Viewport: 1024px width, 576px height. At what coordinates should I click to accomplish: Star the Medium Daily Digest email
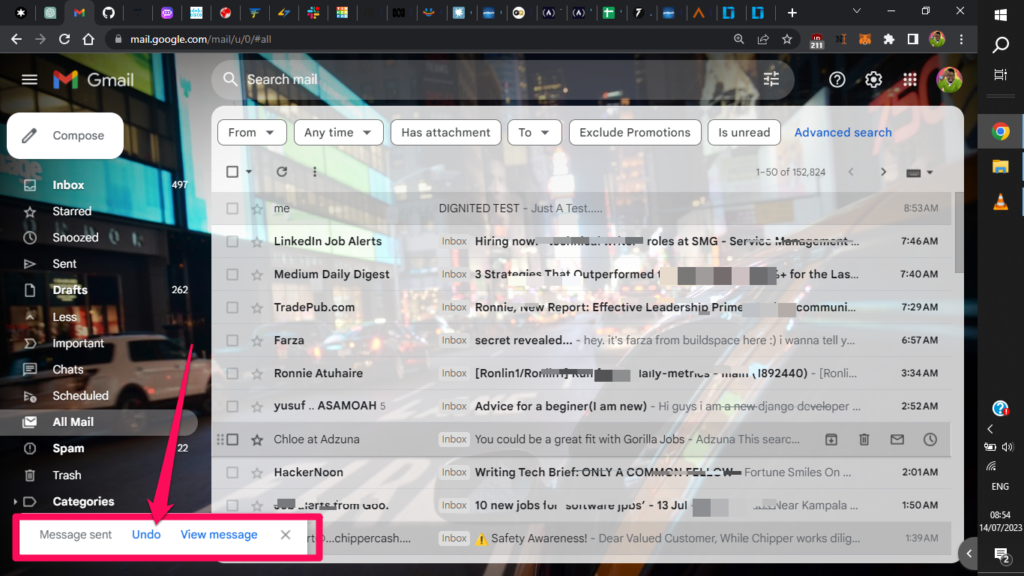tap(257, 275)
